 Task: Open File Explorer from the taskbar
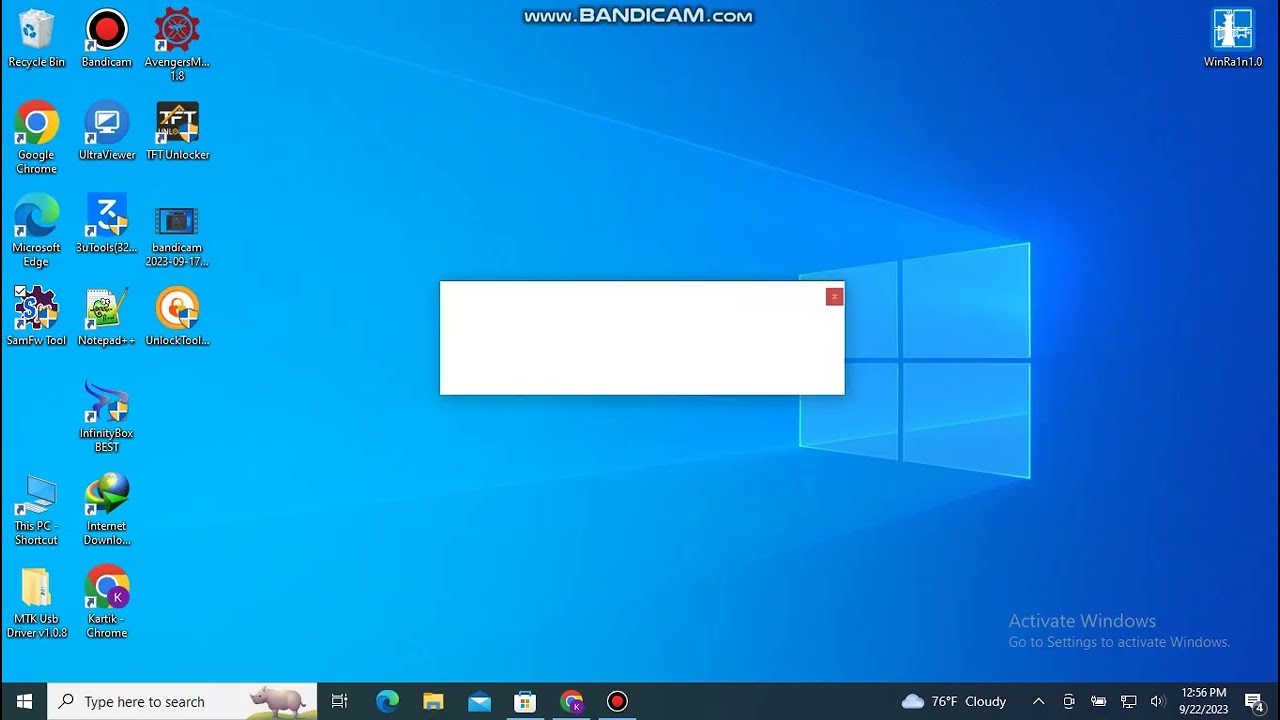pos(433,701)
